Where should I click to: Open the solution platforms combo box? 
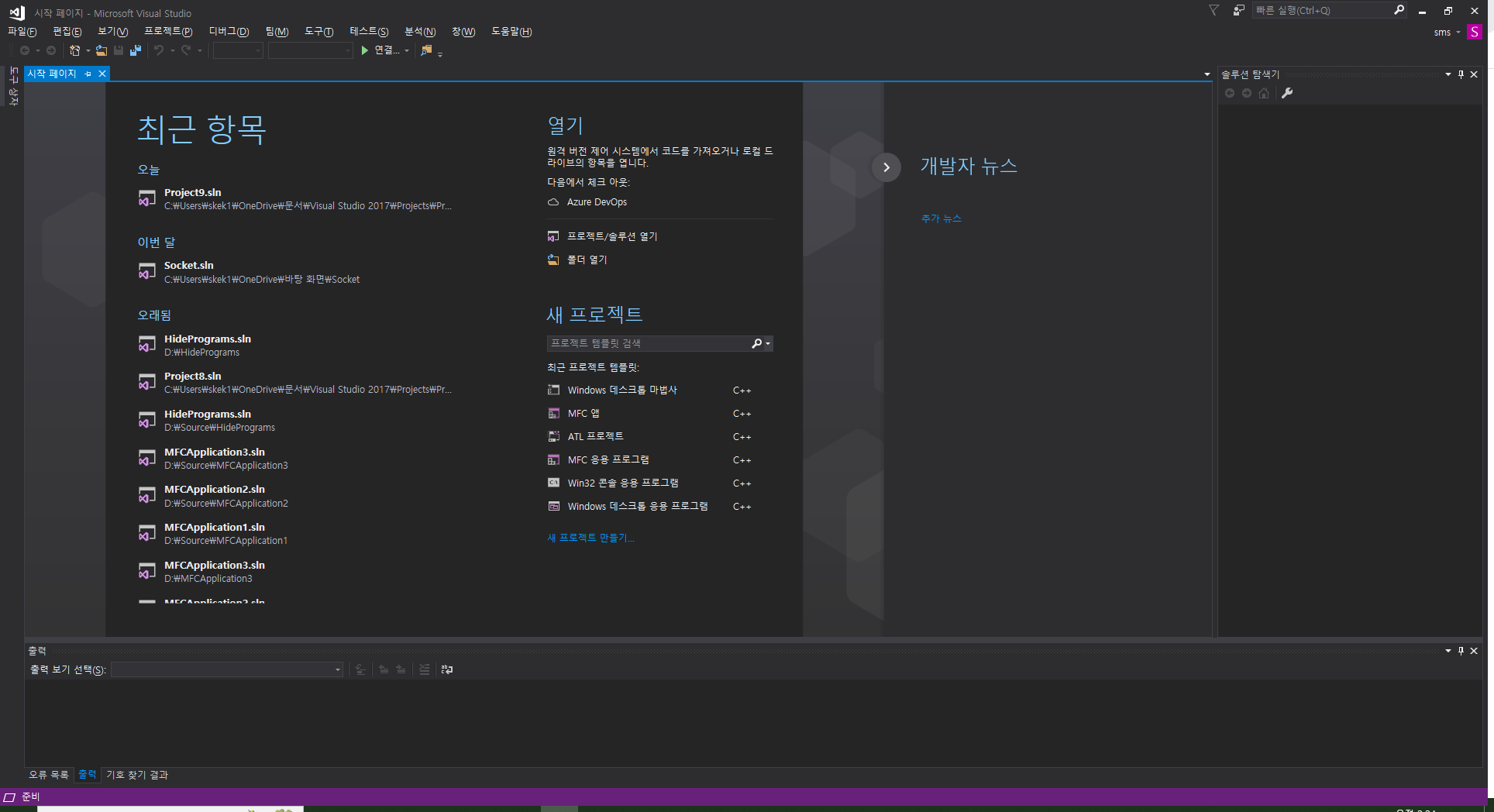click(x=311, y=50)
